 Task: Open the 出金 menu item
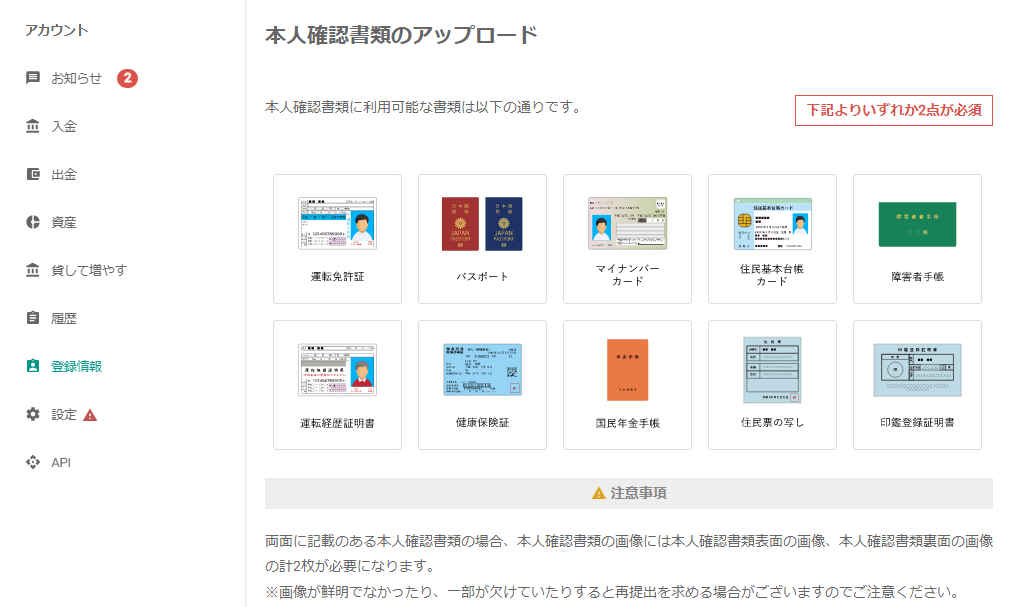[x=64, y=174]
